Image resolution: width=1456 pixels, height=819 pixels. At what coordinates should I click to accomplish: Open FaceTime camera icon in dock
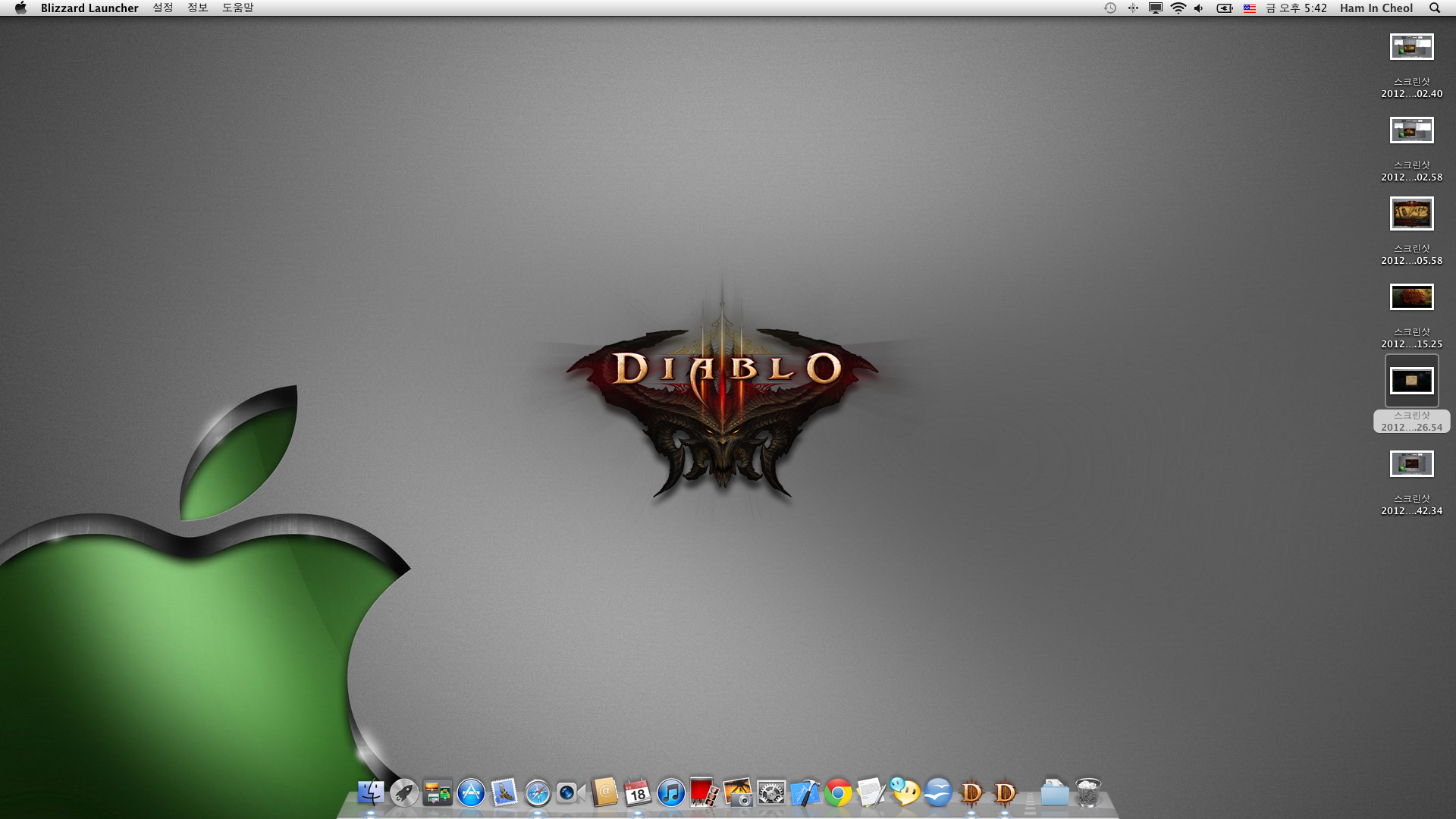pyautogui.click(x=571, y=792)
